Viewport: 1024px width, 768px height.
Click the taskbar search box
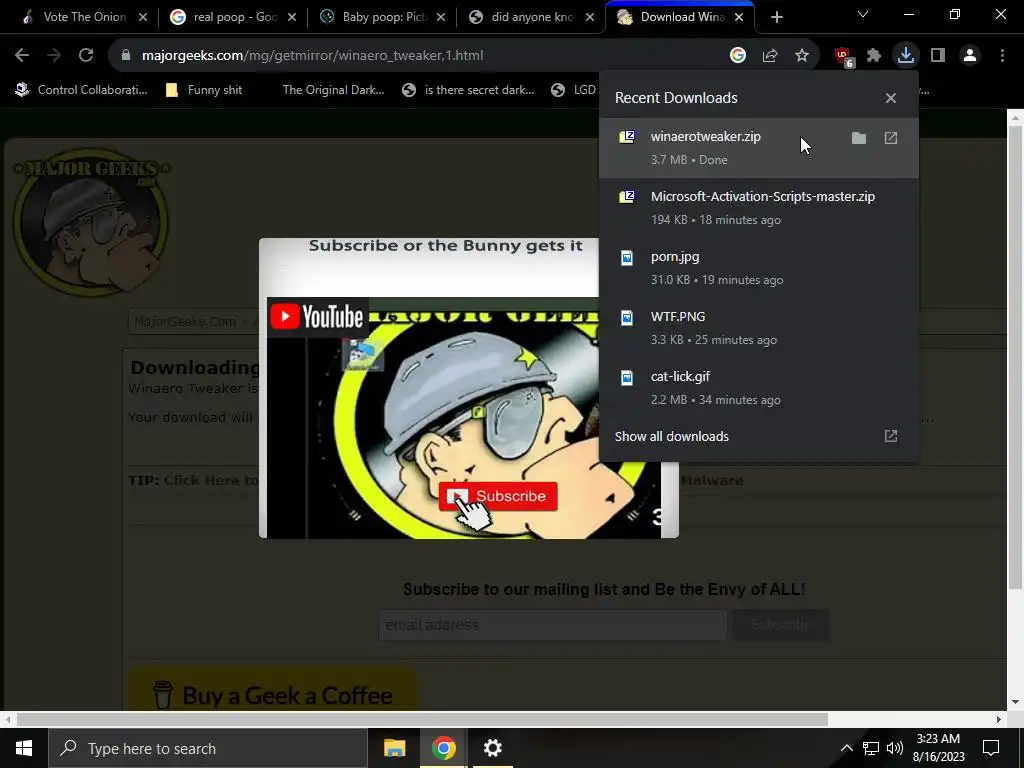[208, 748]
